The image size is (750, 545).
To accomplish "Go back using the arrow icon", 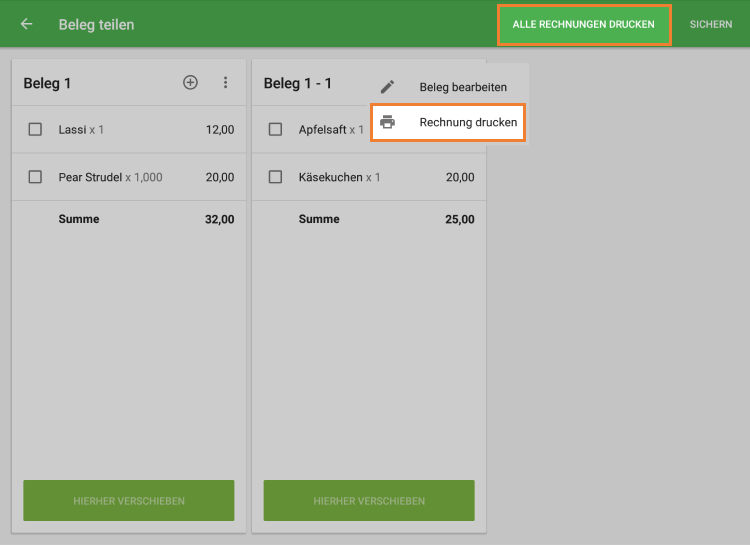I will 27,24.
